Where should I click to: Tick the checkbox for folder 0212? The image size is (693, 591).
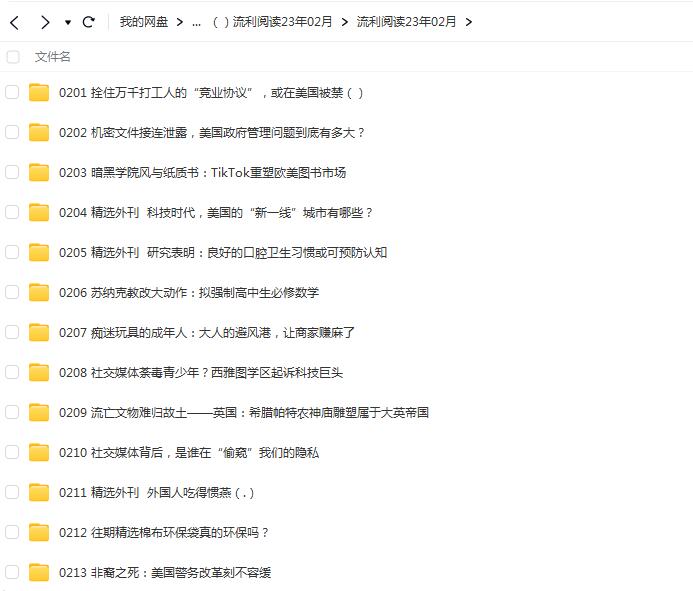[x=12, y=532]
